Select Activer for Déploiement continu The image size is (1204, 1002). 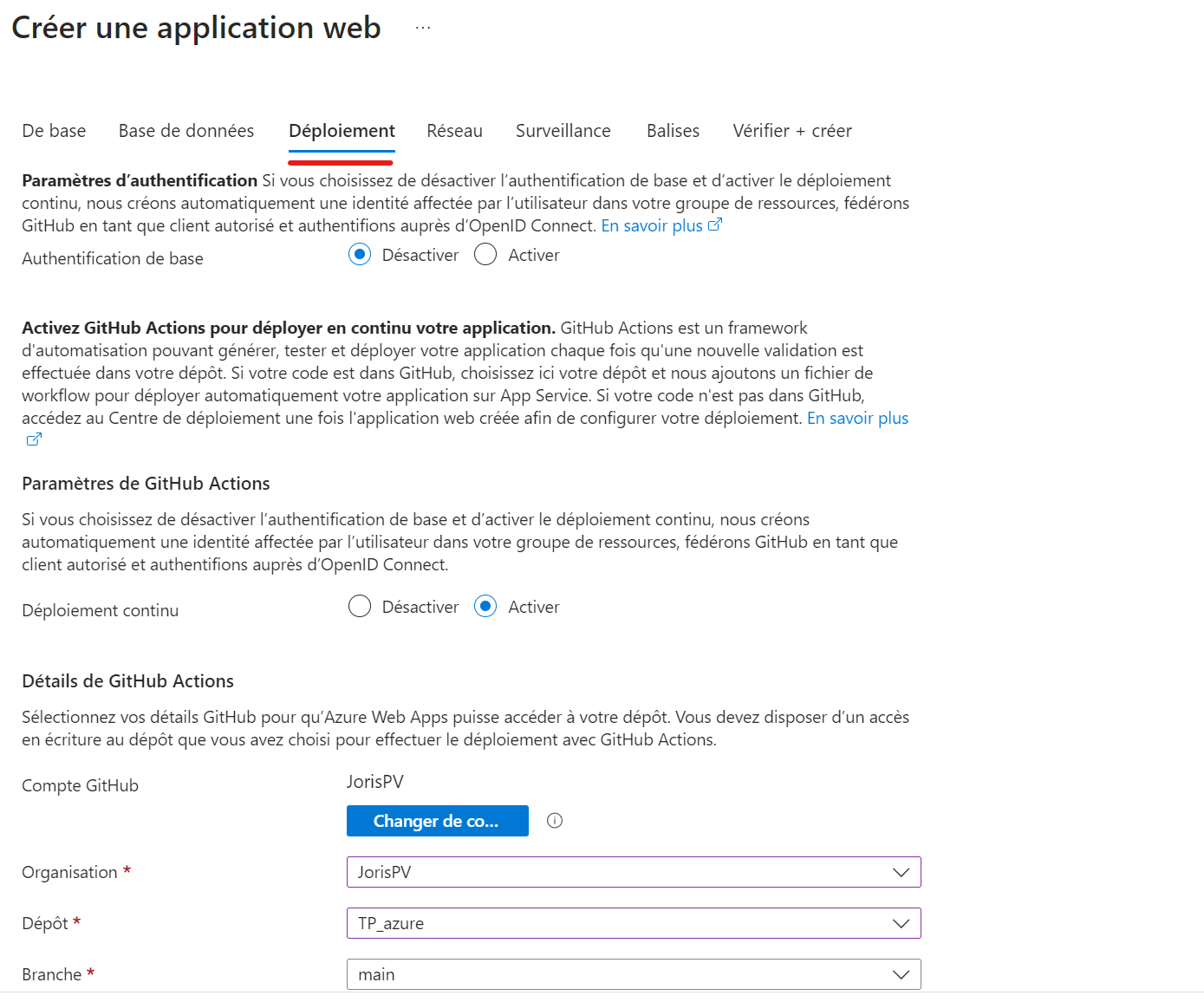[x=485, y=607]
